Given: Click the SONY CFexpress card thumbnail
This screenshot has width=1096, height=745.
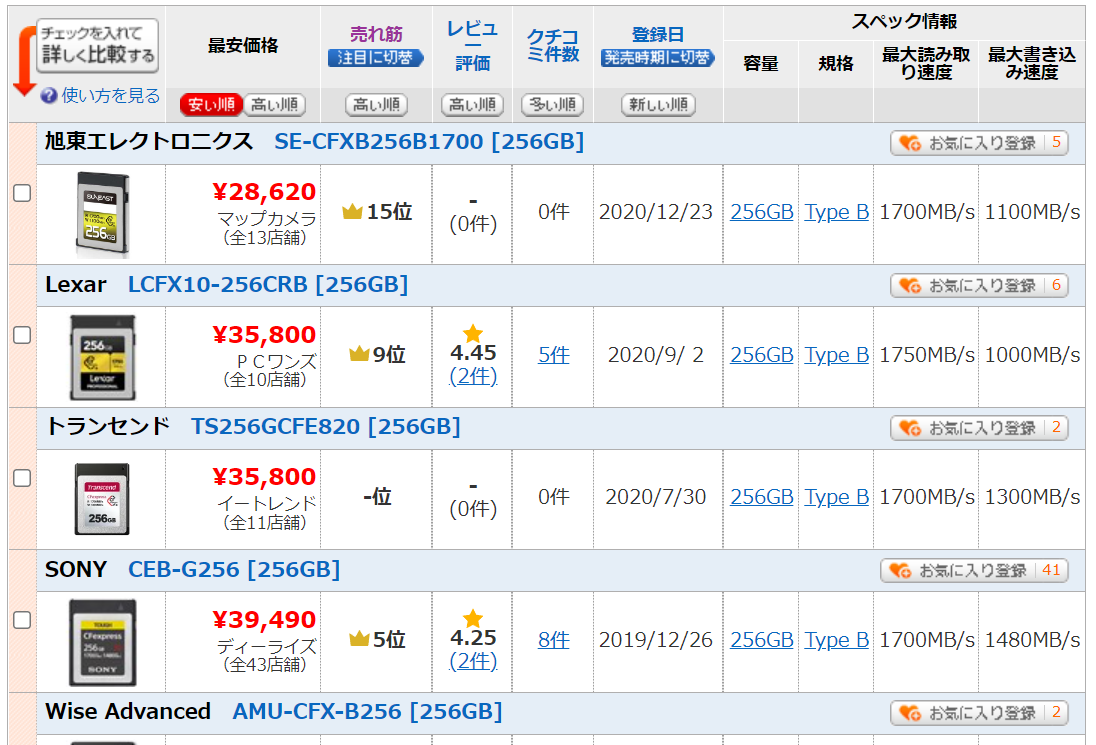Looking at the screenshot, I should click(x=102, y=642).
